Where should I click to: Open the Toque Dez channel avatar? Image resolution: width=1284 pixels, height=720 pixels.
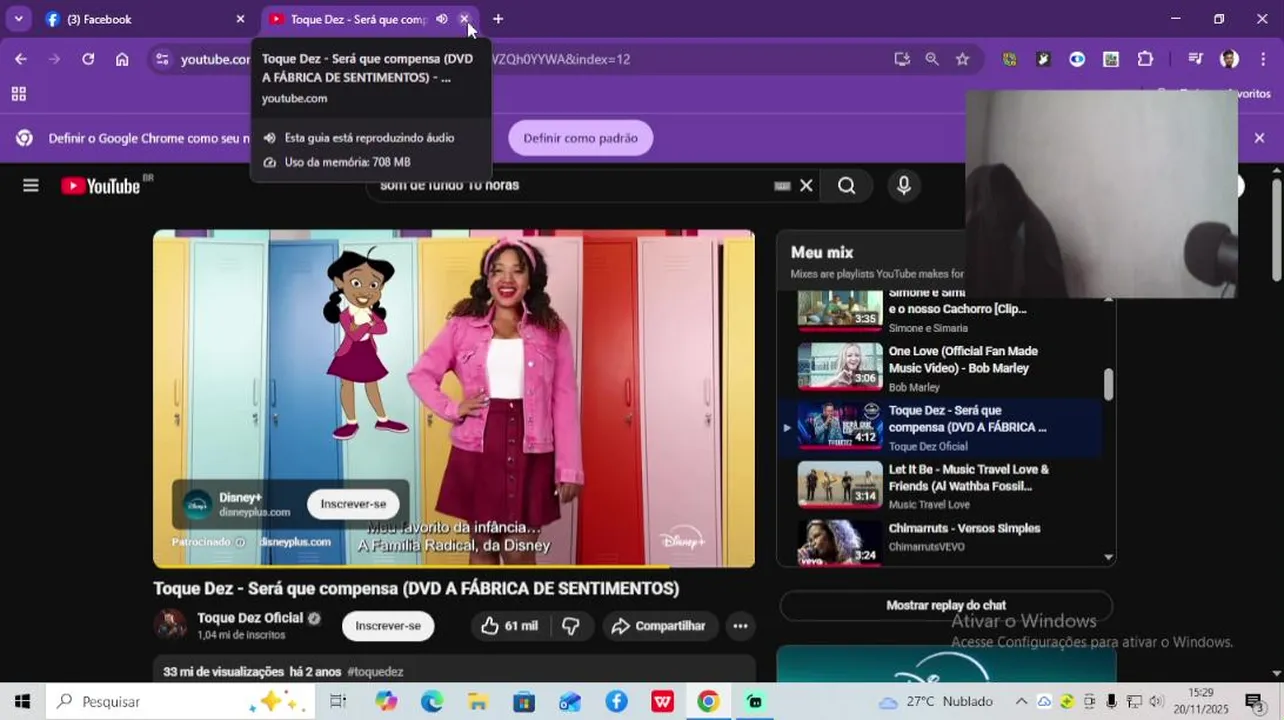tap(170, 625)
